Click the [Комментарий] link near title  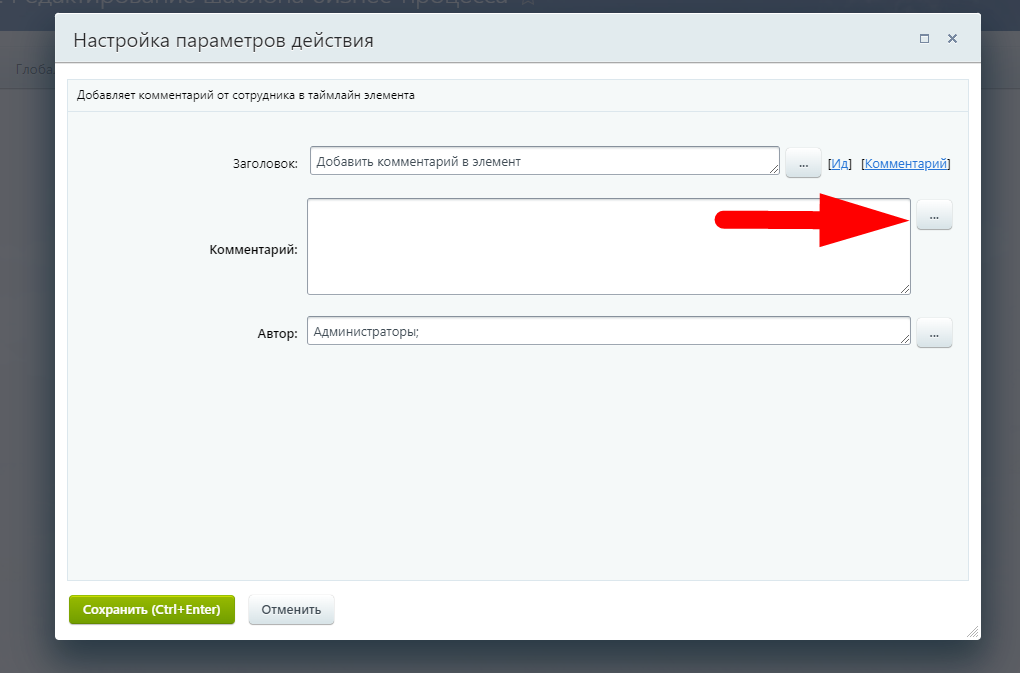coord(905,163)
